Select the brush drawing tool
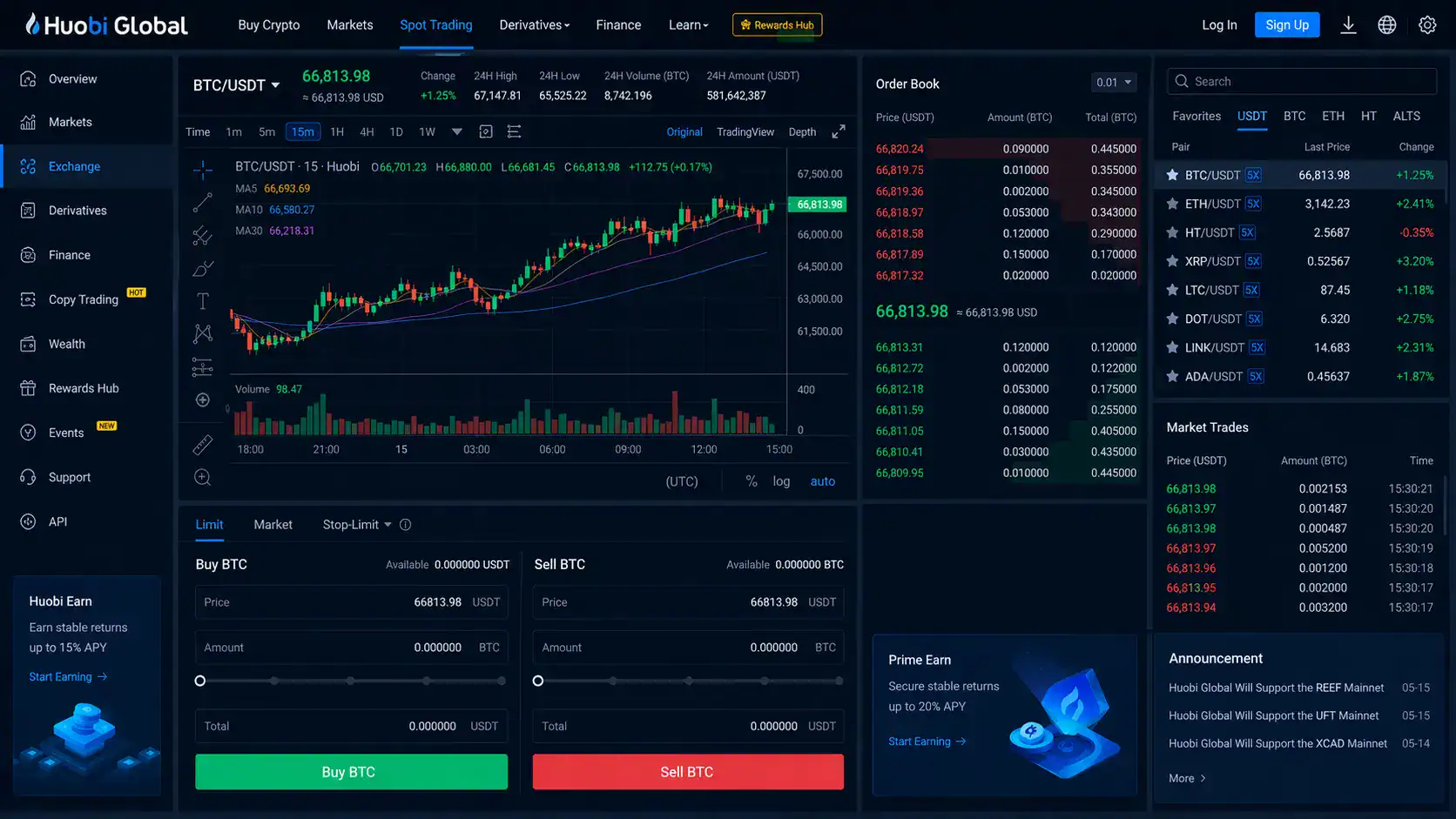Image resolution: width=1456 pixels, height=819 pixels. [202, 268]
